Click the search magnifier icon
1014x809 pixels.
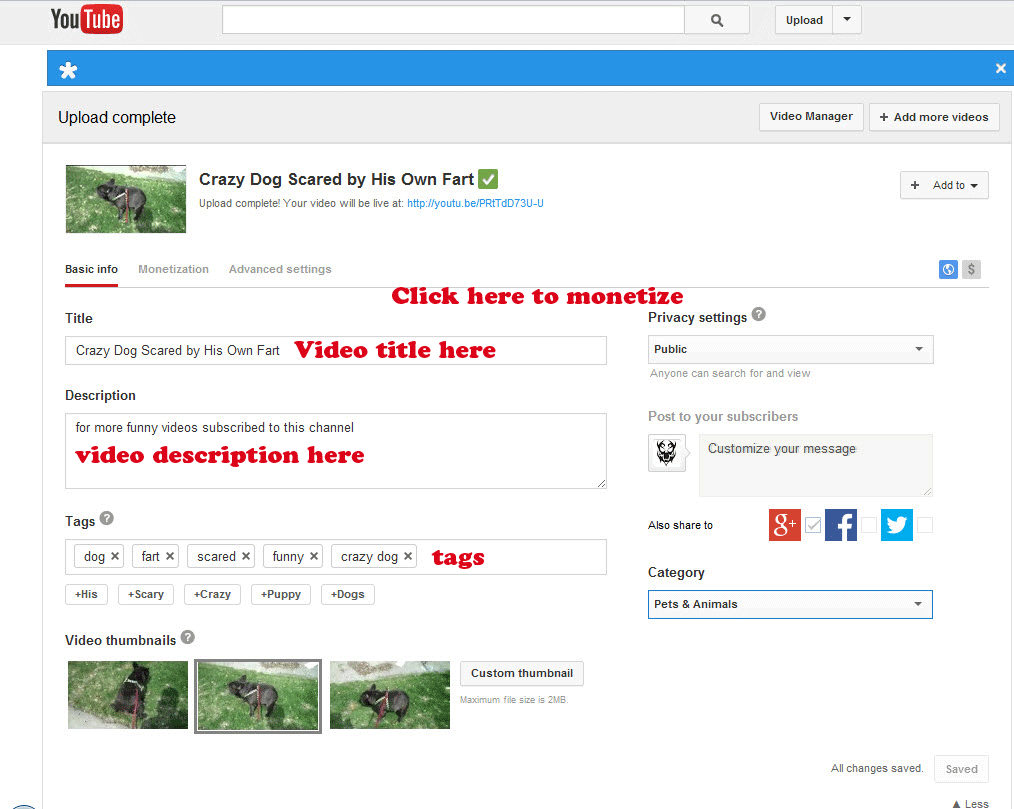click(716, 19)
